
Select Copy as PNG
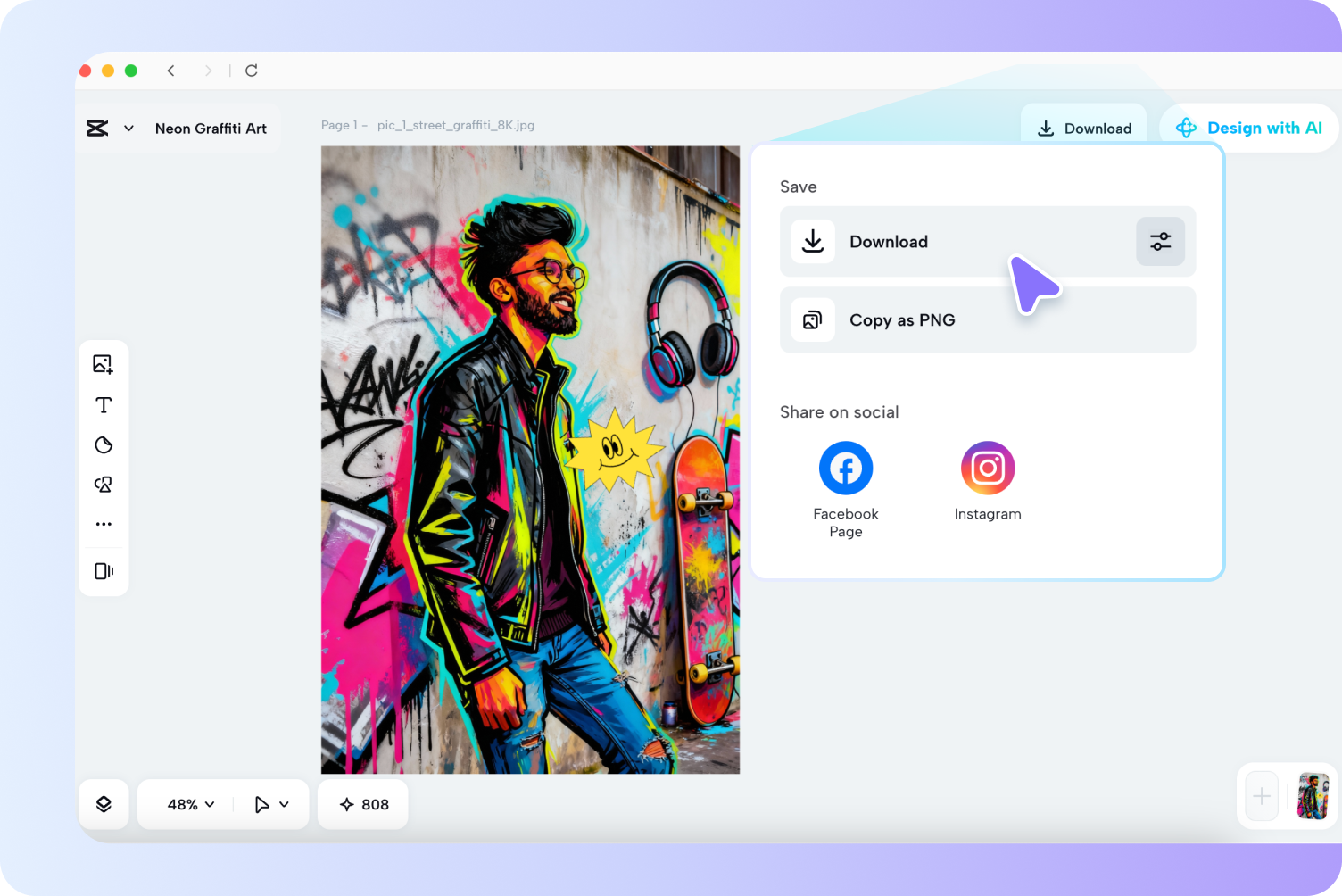coord(902,319)
